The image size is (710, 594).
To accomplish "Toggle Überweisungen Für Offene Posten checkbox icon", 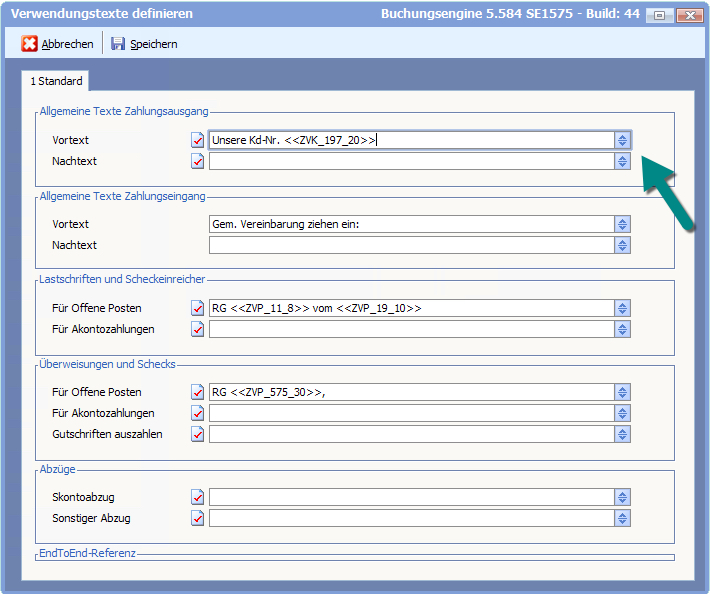I will (197, 393).
